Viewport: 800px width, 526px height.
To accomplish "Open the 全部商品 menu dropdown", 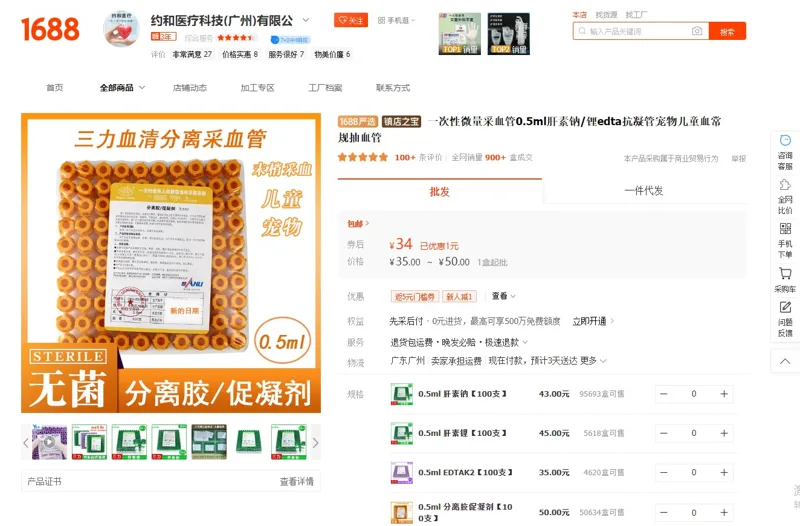I will click(x=122, y=88).
